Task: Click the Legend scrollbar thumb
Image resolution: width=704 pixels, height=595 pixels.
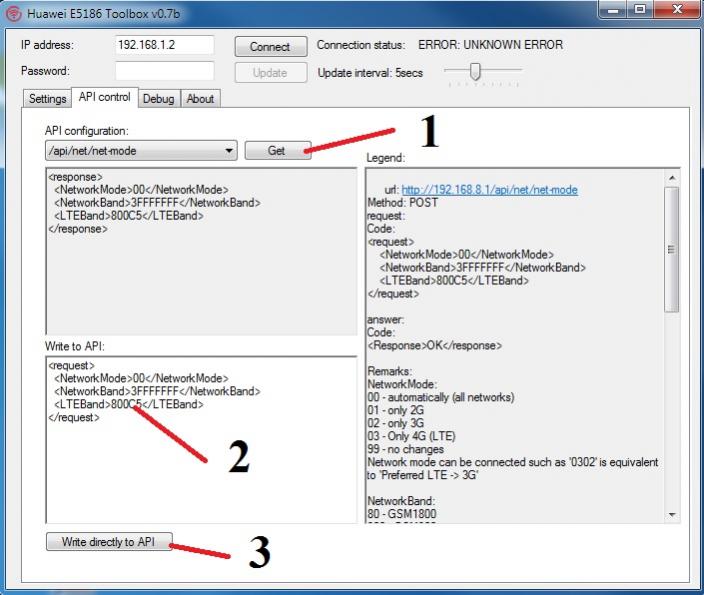Action: coord(672,249)
